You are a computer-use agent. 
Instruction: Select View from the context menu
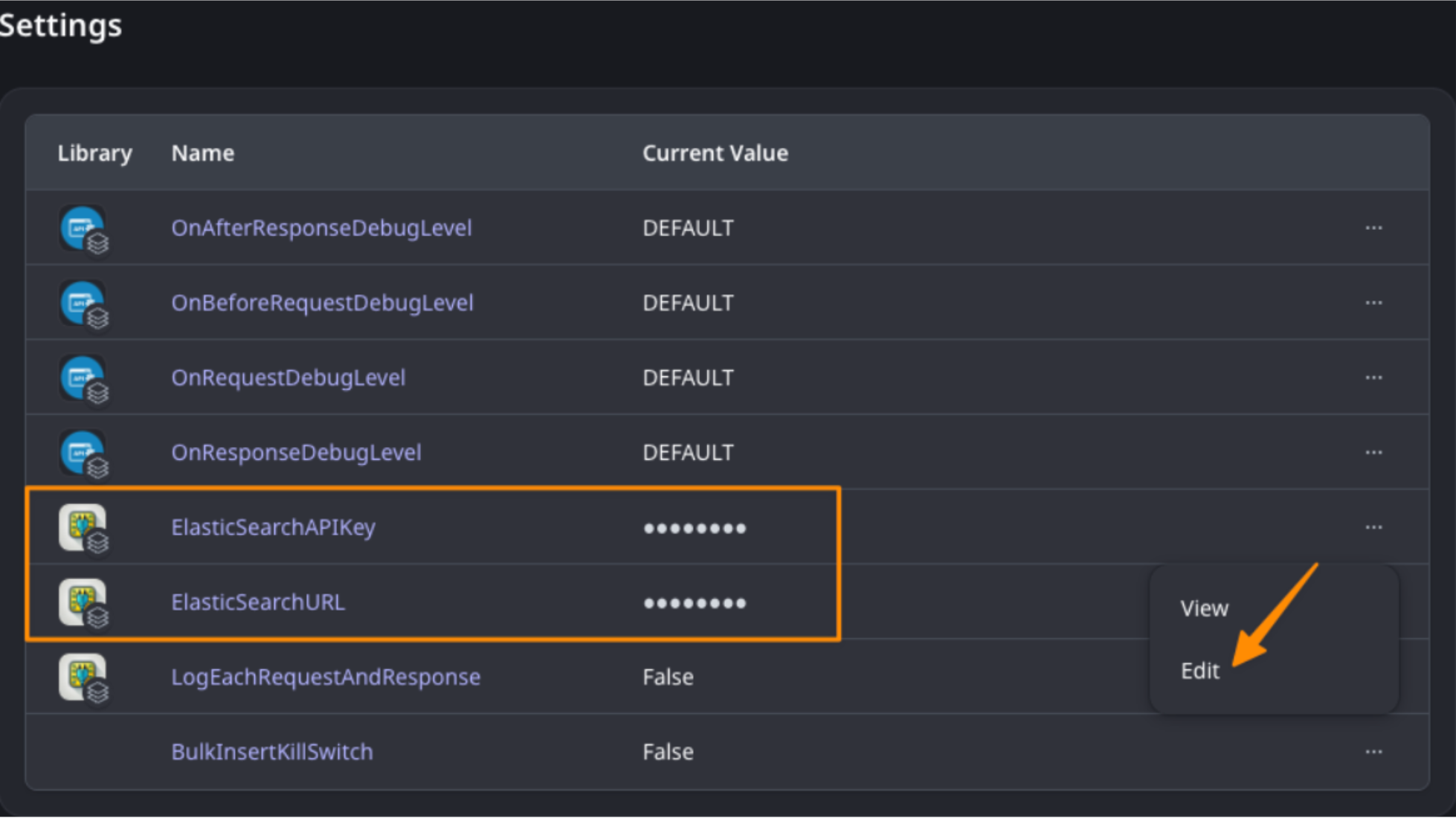[x=1203, y=608]
